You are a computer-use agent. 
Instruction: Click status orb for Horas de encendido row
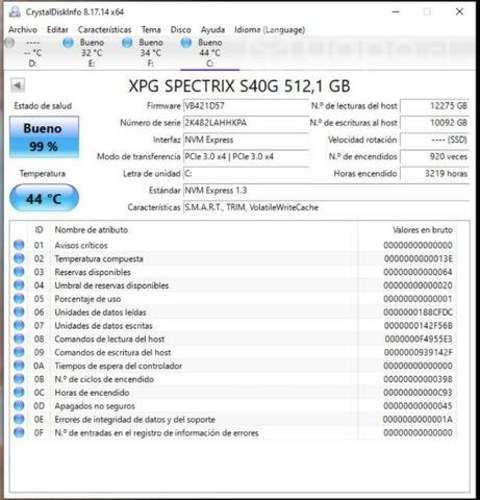pyautogui.click(x=19, y=392)
